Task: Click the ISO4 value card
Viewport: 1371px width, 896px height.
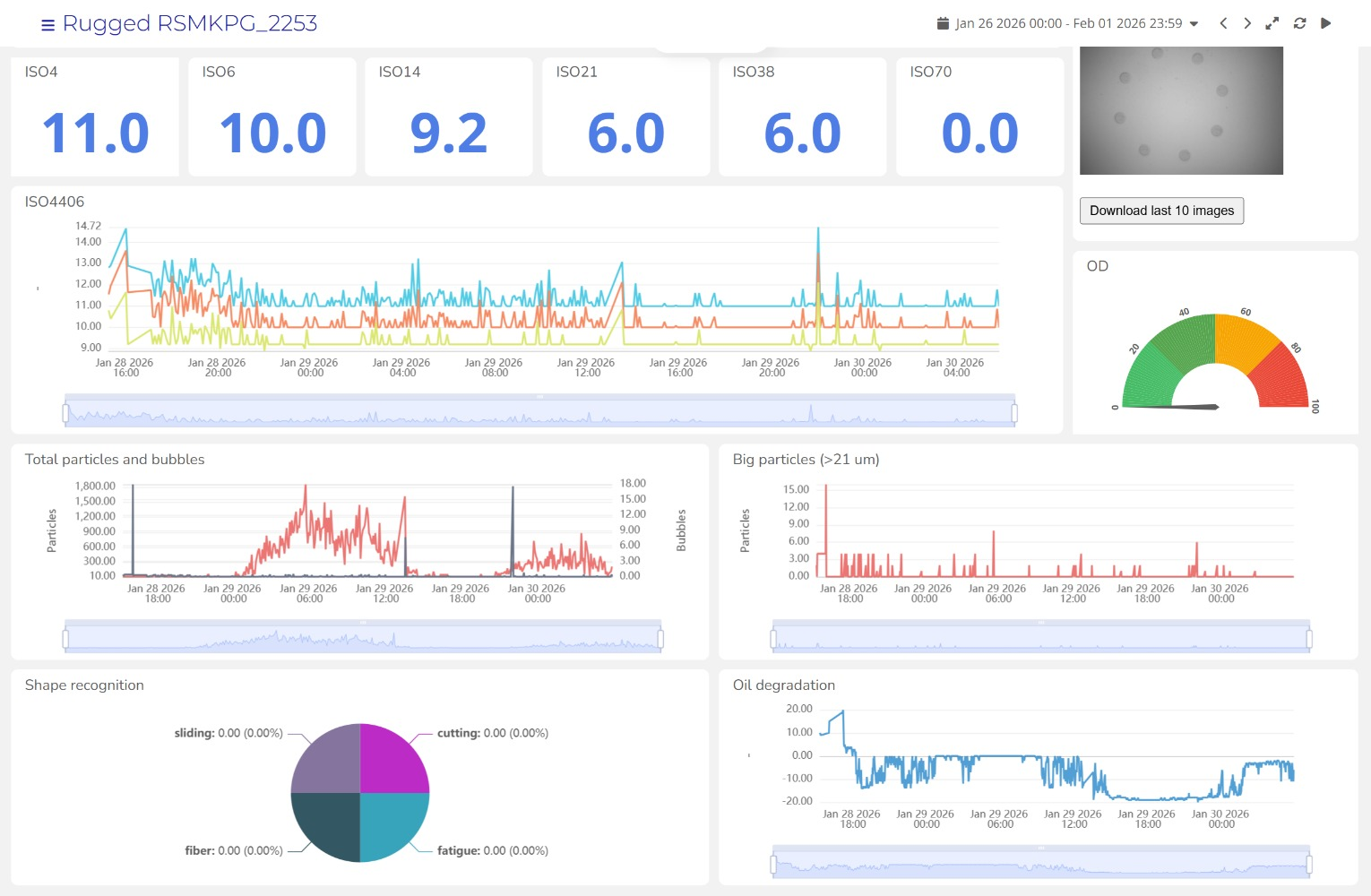Action: [95, 116]
